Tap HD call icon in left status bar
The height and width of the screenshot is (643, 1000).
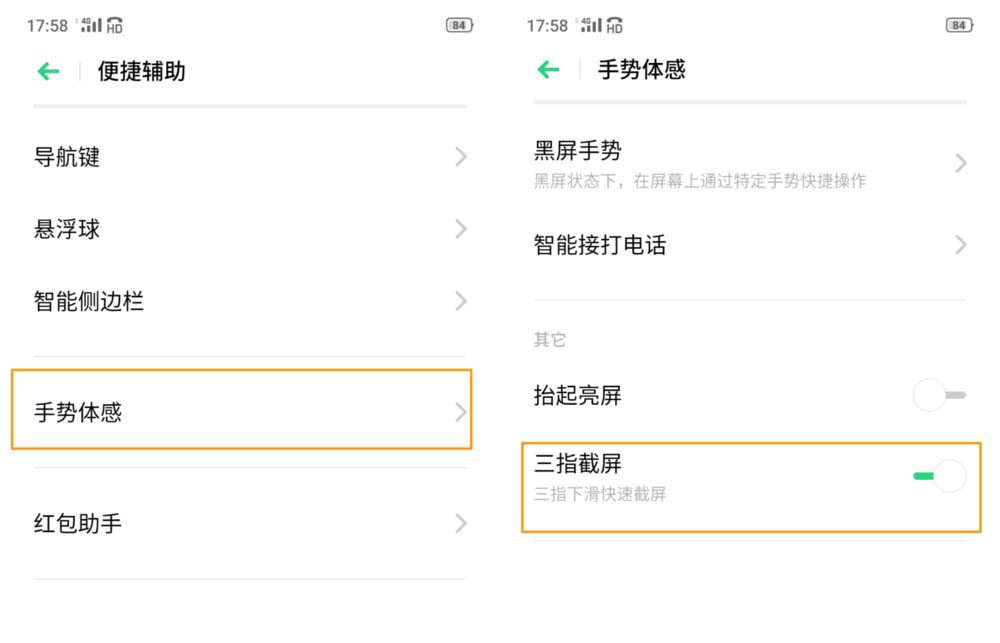point(115,25)
